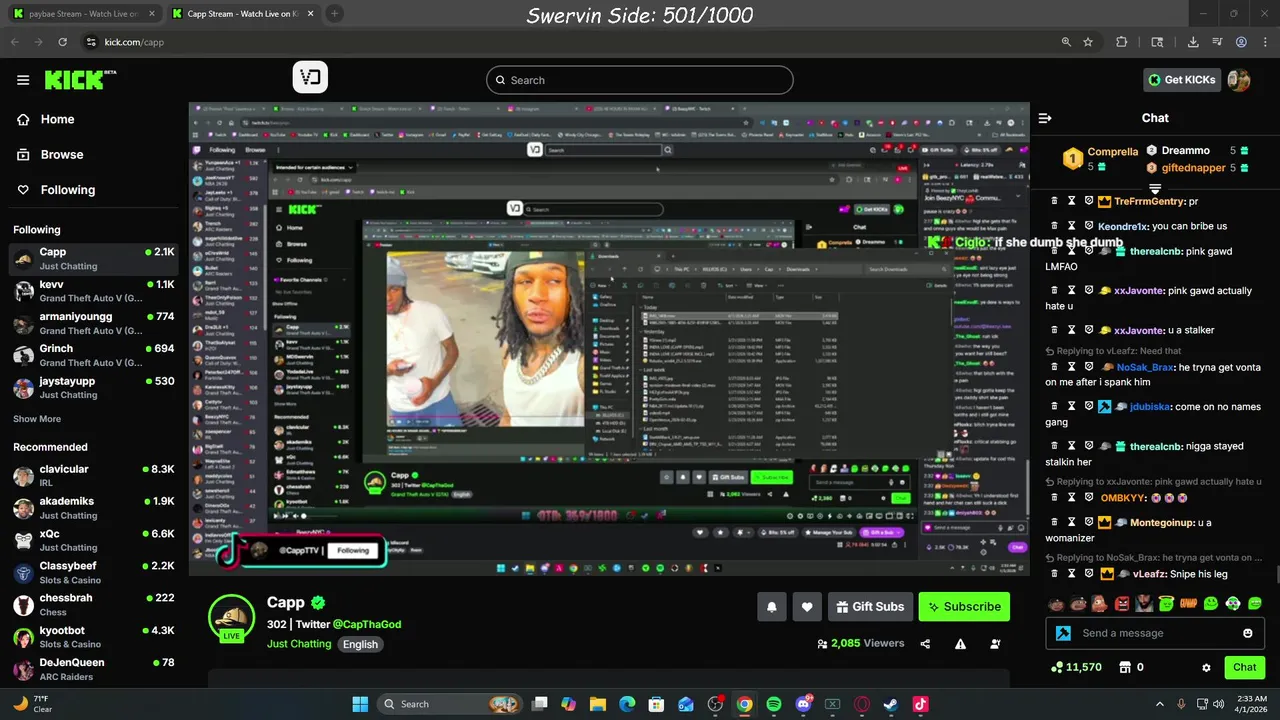Click Capp's verified badge next to name
This screenshot has height=720, width=1280.
click(x=318, y=602)
